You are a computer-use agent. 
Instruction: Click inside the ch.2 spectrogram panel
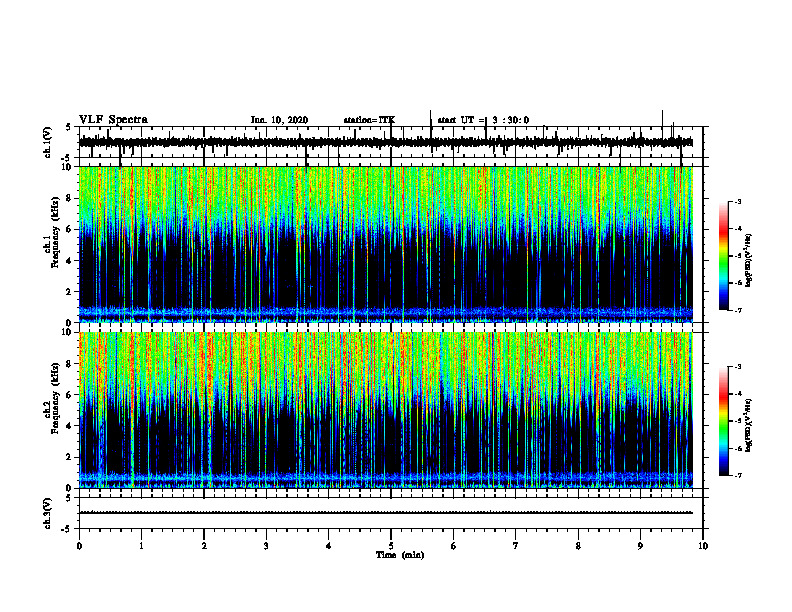(x=385, y=410)
